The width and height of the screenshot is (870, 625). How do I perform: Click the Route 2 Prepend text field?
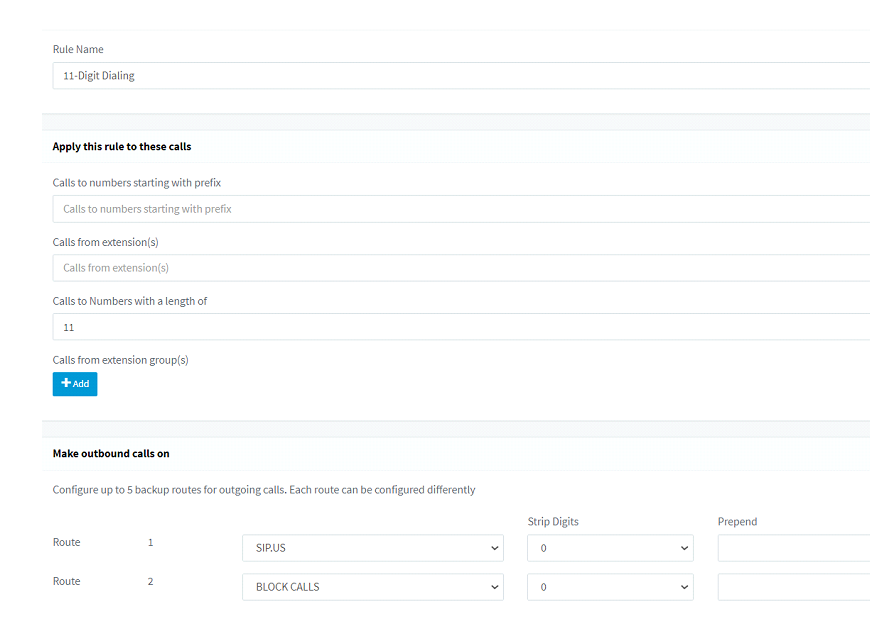(x=794, y=587)
